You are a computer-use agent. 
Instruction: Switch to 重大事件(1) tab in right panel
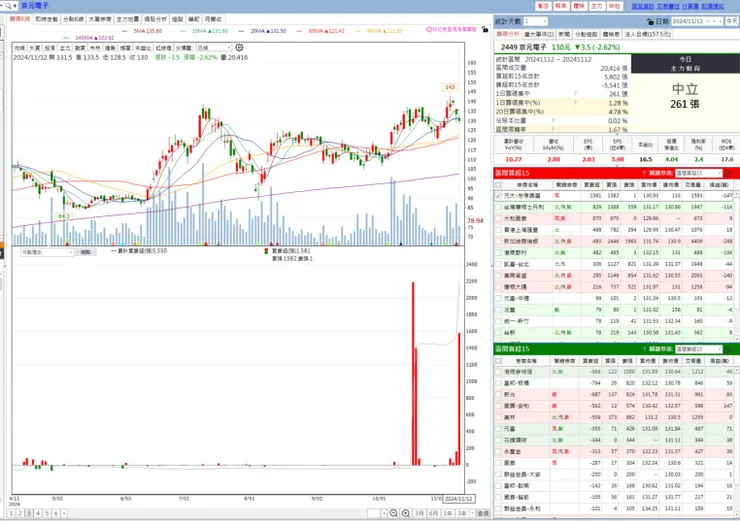click(539, 34)
